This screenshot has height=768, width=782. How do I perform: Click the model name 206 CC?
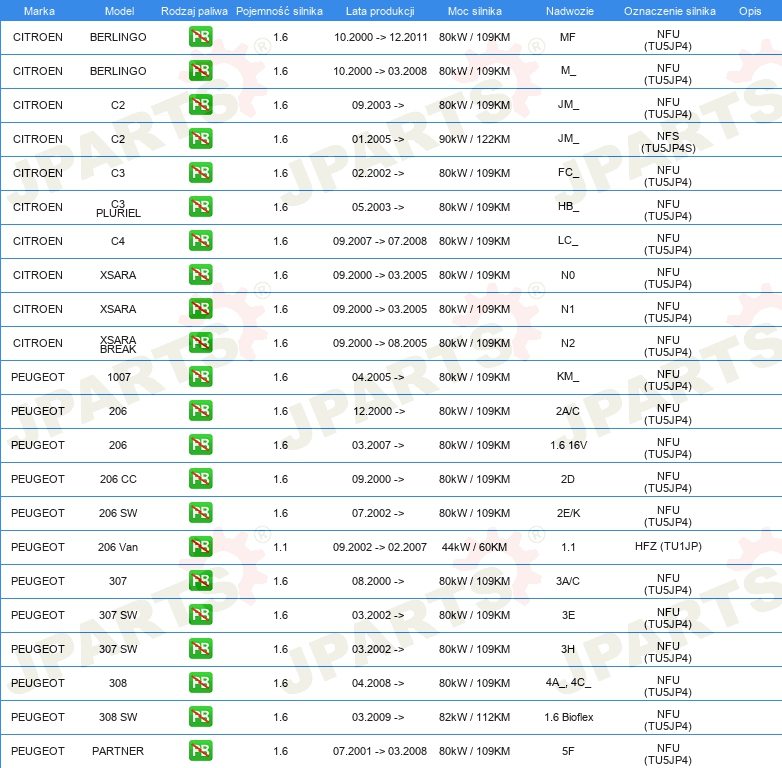(118, 479)
